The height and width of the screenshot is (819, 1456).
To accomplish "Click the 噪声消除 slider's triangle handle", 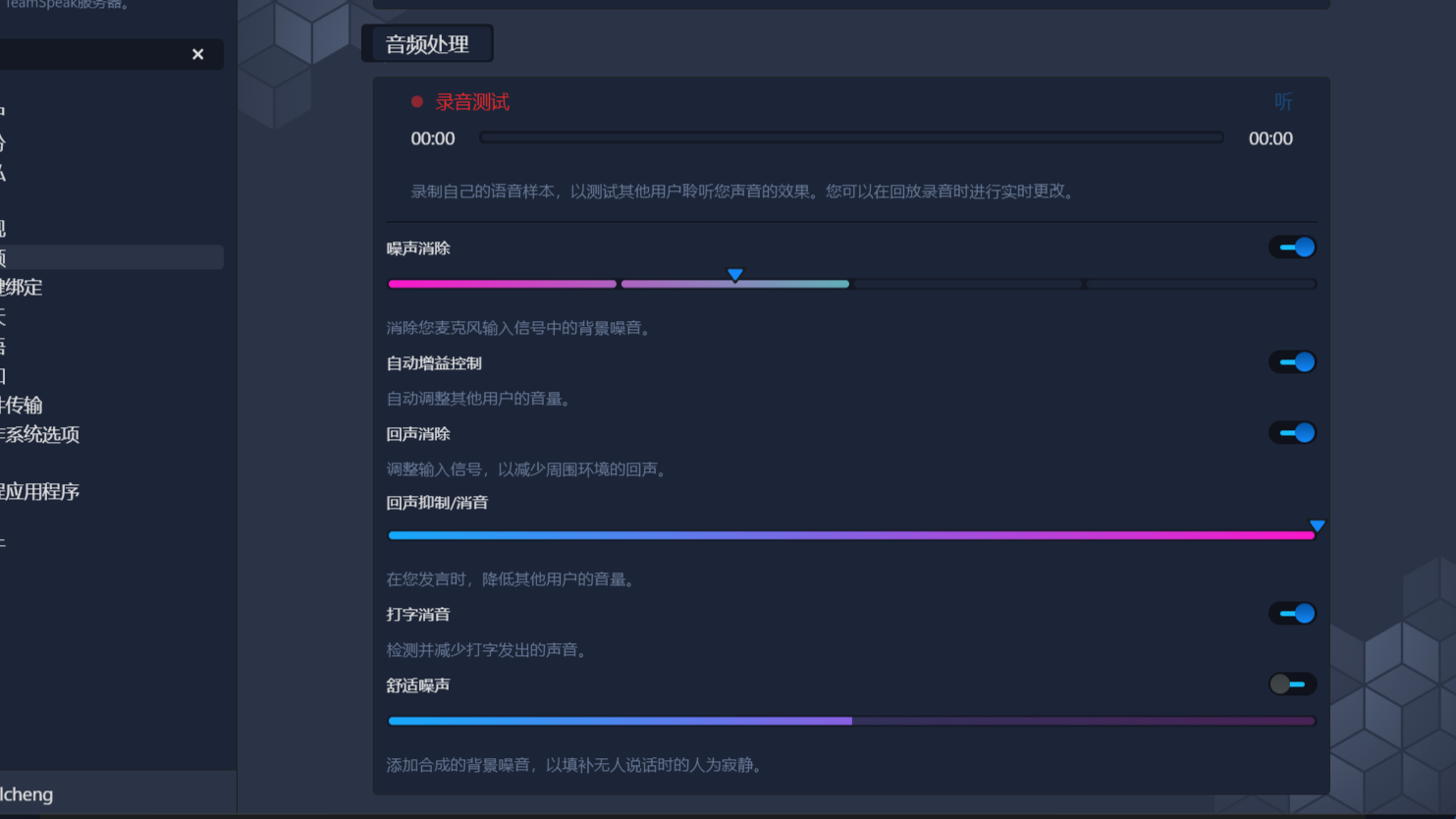I will click(x=734, y=275).
